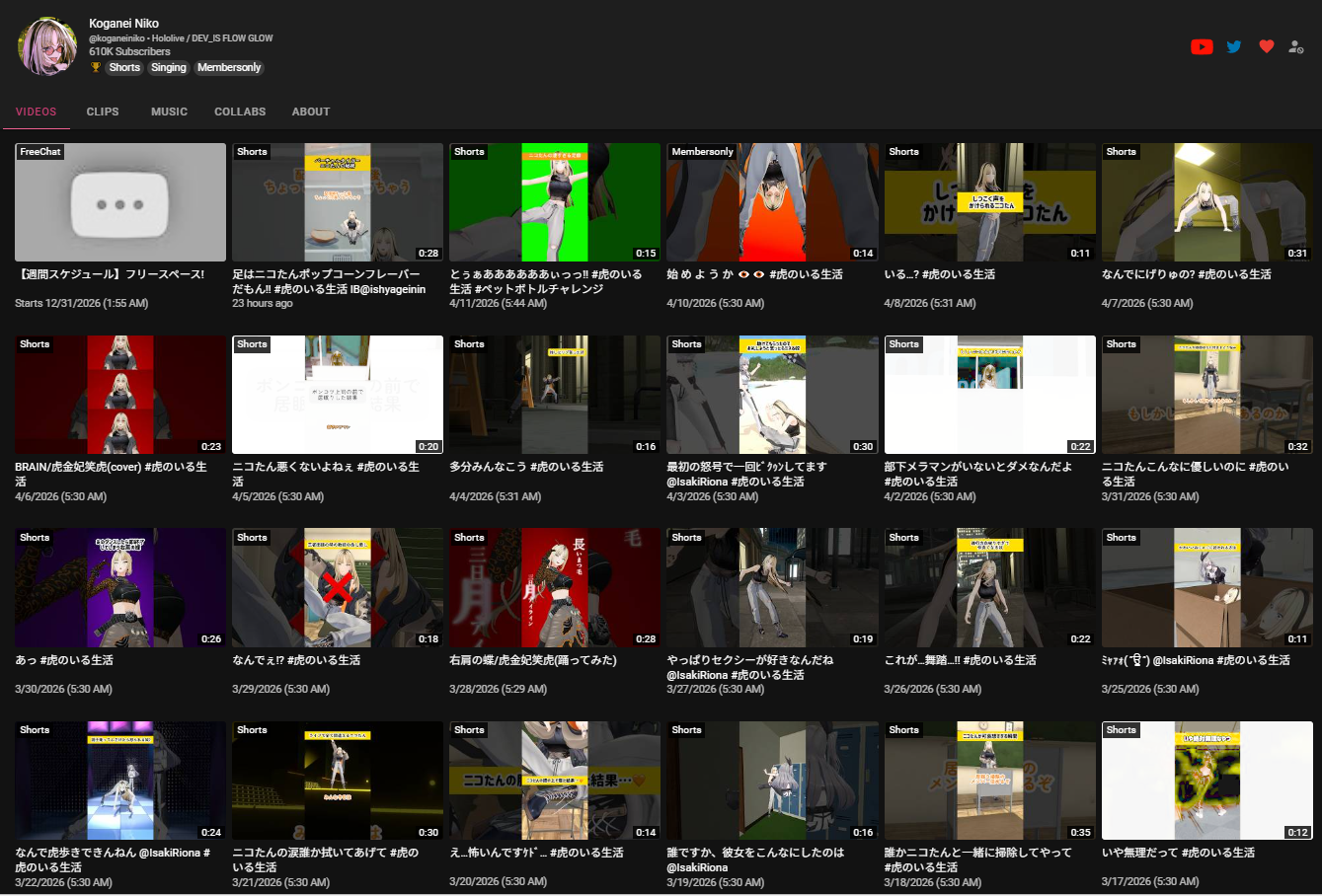This screenshot has width=1322, height=896.
Task: Open the 最初の怒号で一回ビクッてます video title
Action: [746, 474]
